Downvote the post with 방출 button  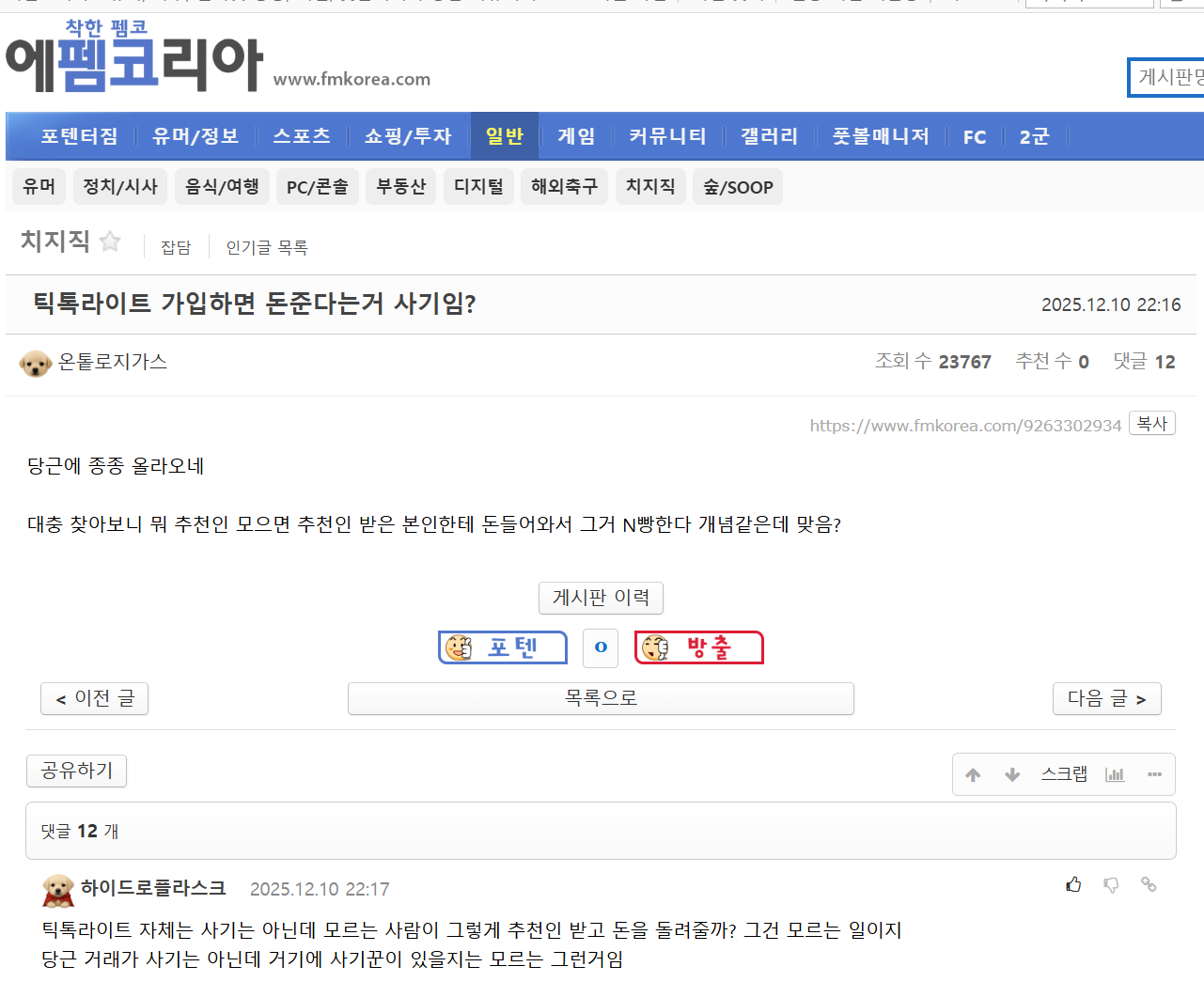tap(699, 647)
